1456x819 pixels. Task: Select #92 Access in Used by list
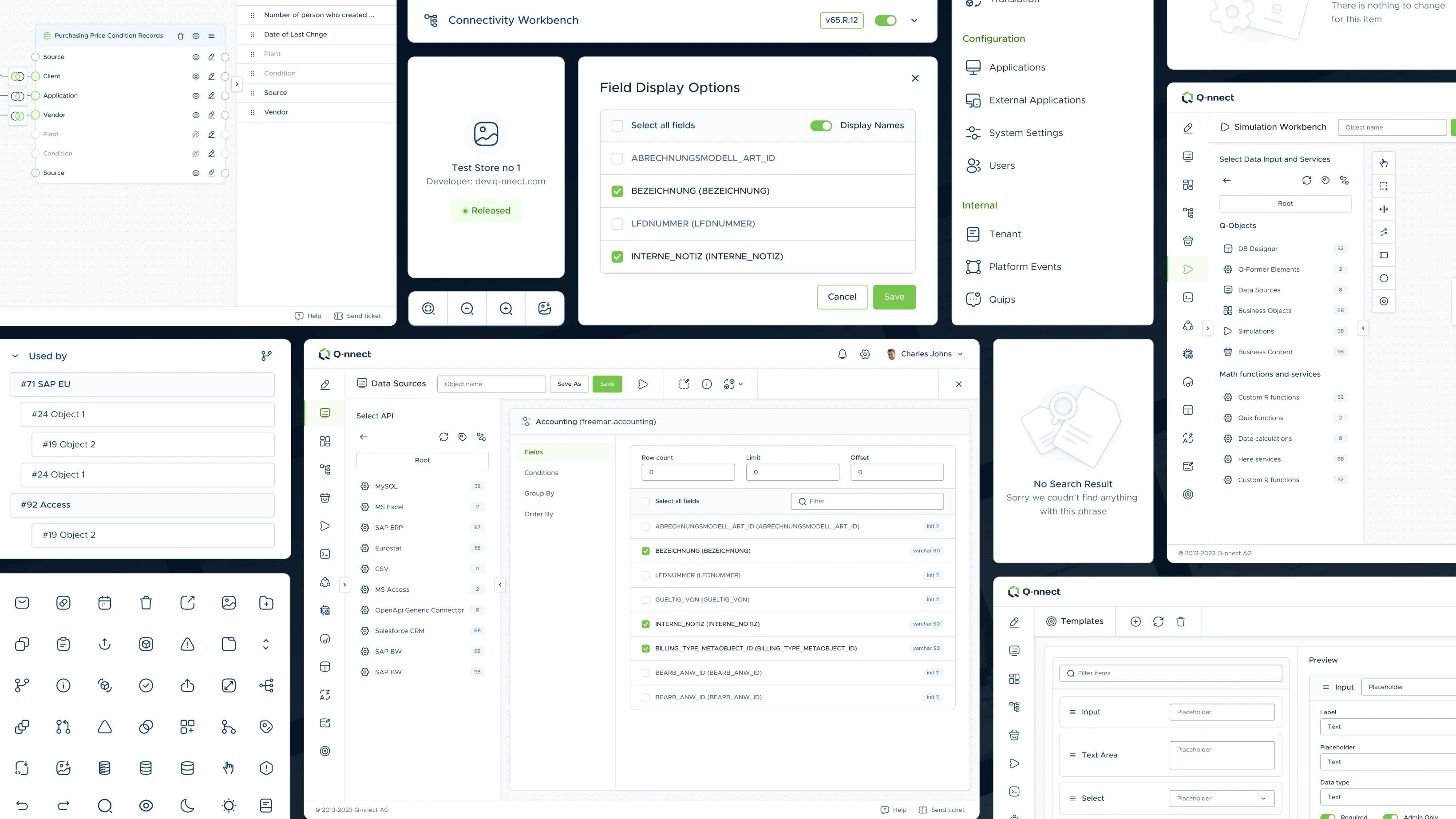click(142, 505)
